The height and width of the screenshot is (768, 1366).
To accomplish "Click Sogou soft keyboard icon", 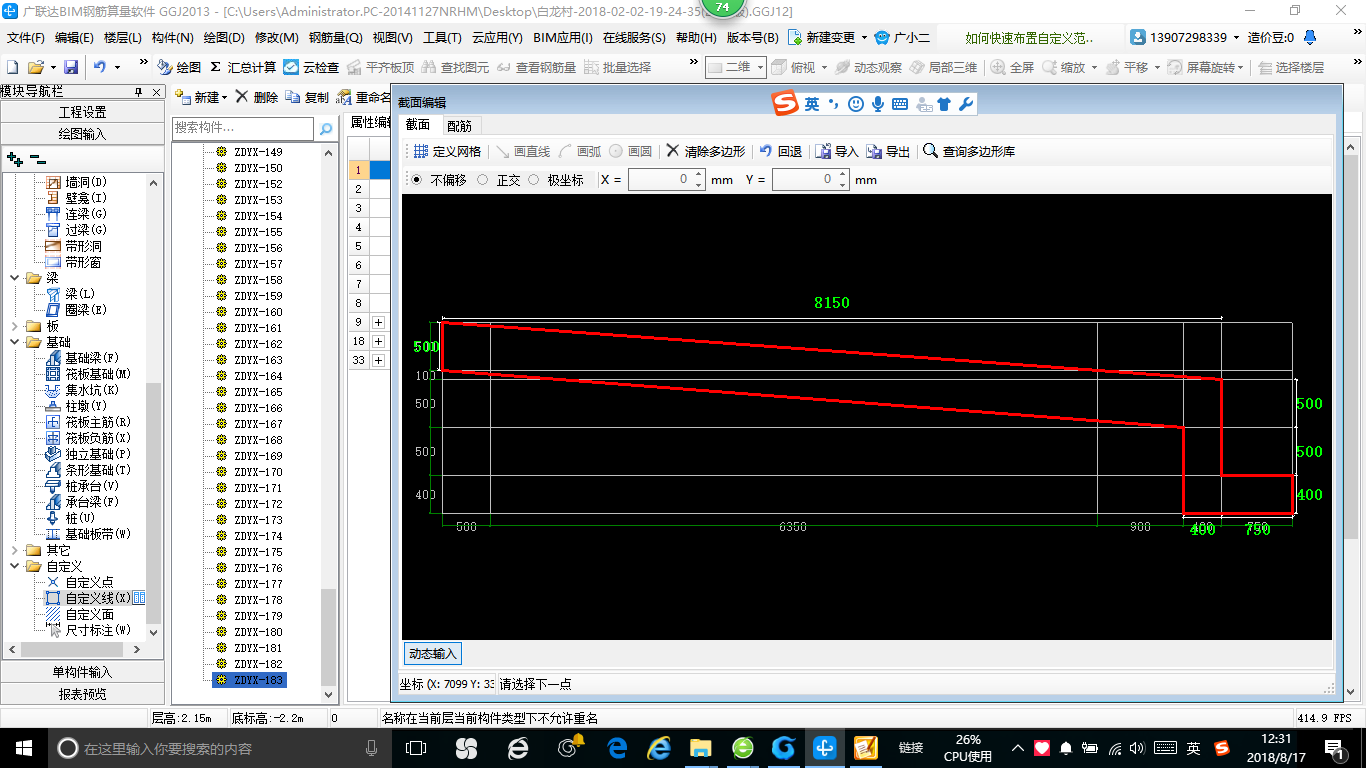I will (900, 103).
